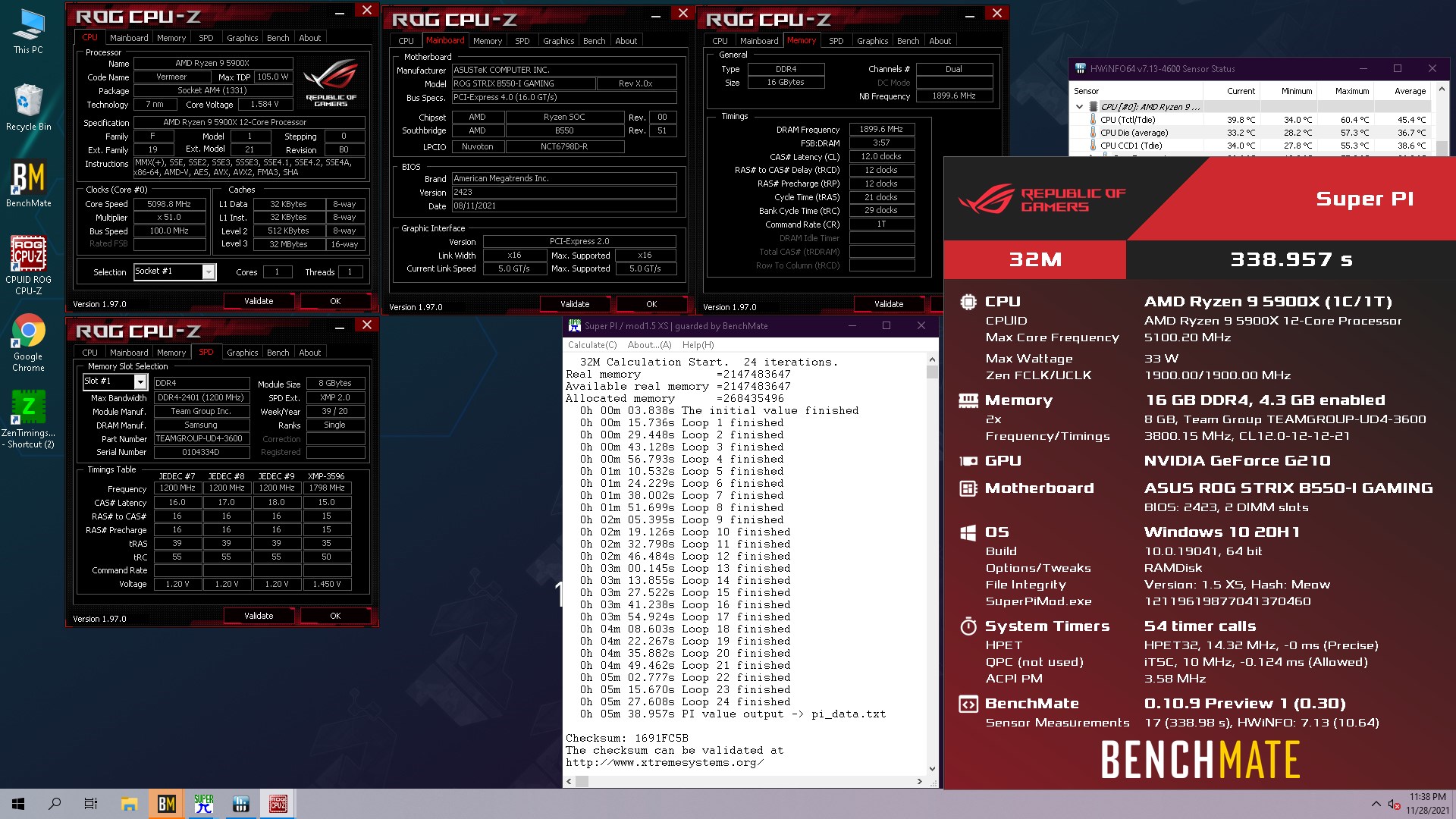Click OK in Mainboard window
The width and height of the screenshot is (1456, 819).
(x=651, y=304)
